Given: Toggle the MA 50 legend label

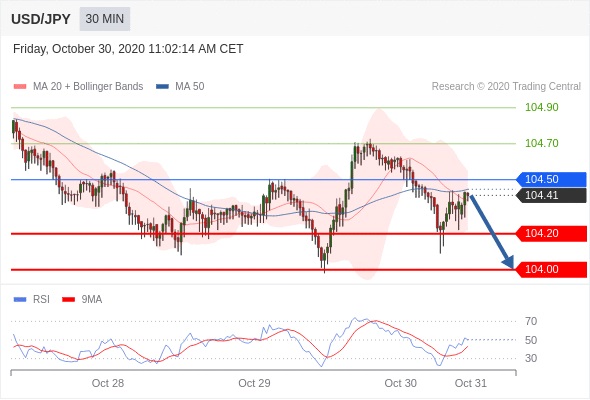Looking at the screenshot, I should 190,87.
